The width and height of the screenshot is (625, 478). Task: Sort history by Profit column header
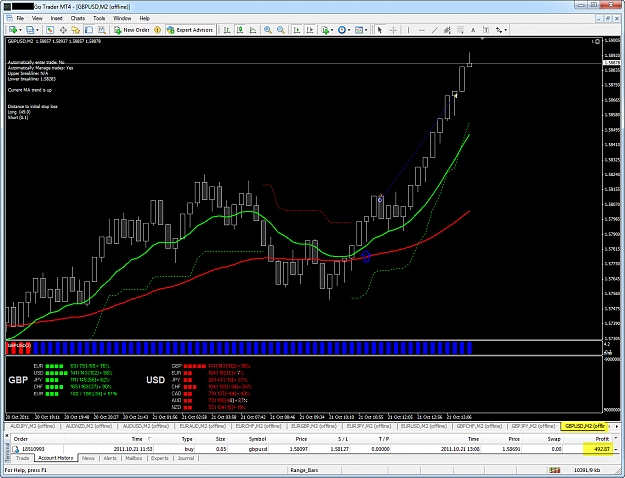point(586,439)
